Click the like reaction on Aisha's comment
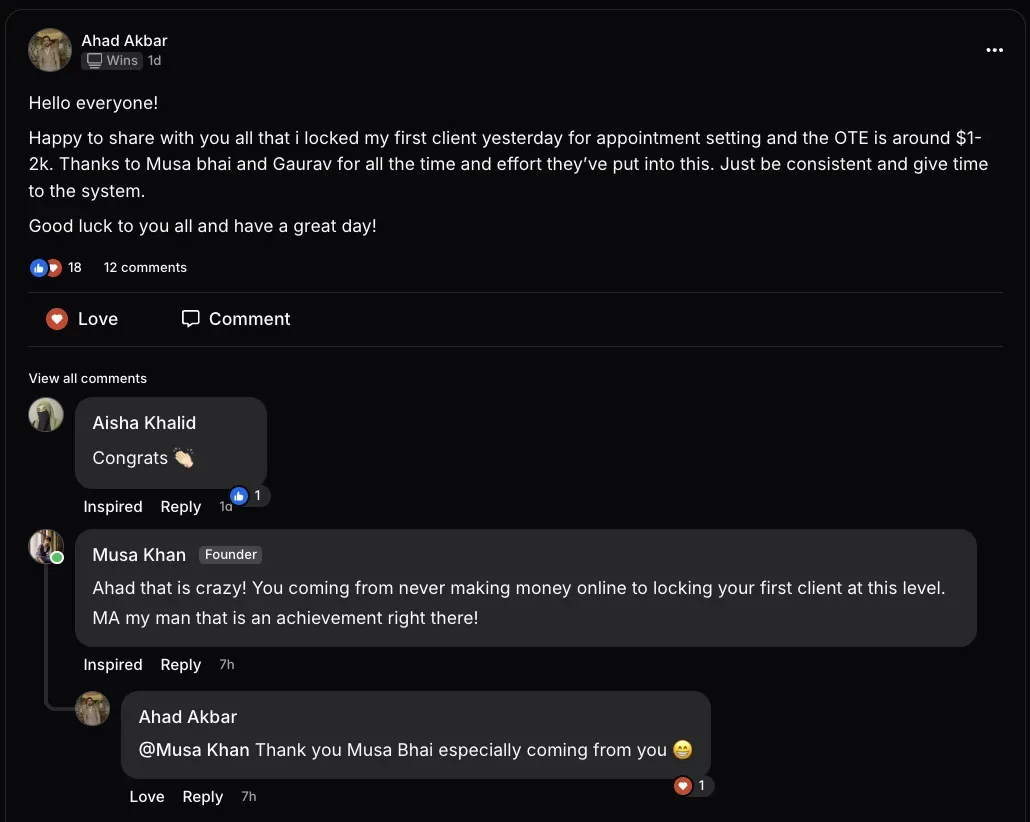This screenshot has width=1030, height=822. 239,496
